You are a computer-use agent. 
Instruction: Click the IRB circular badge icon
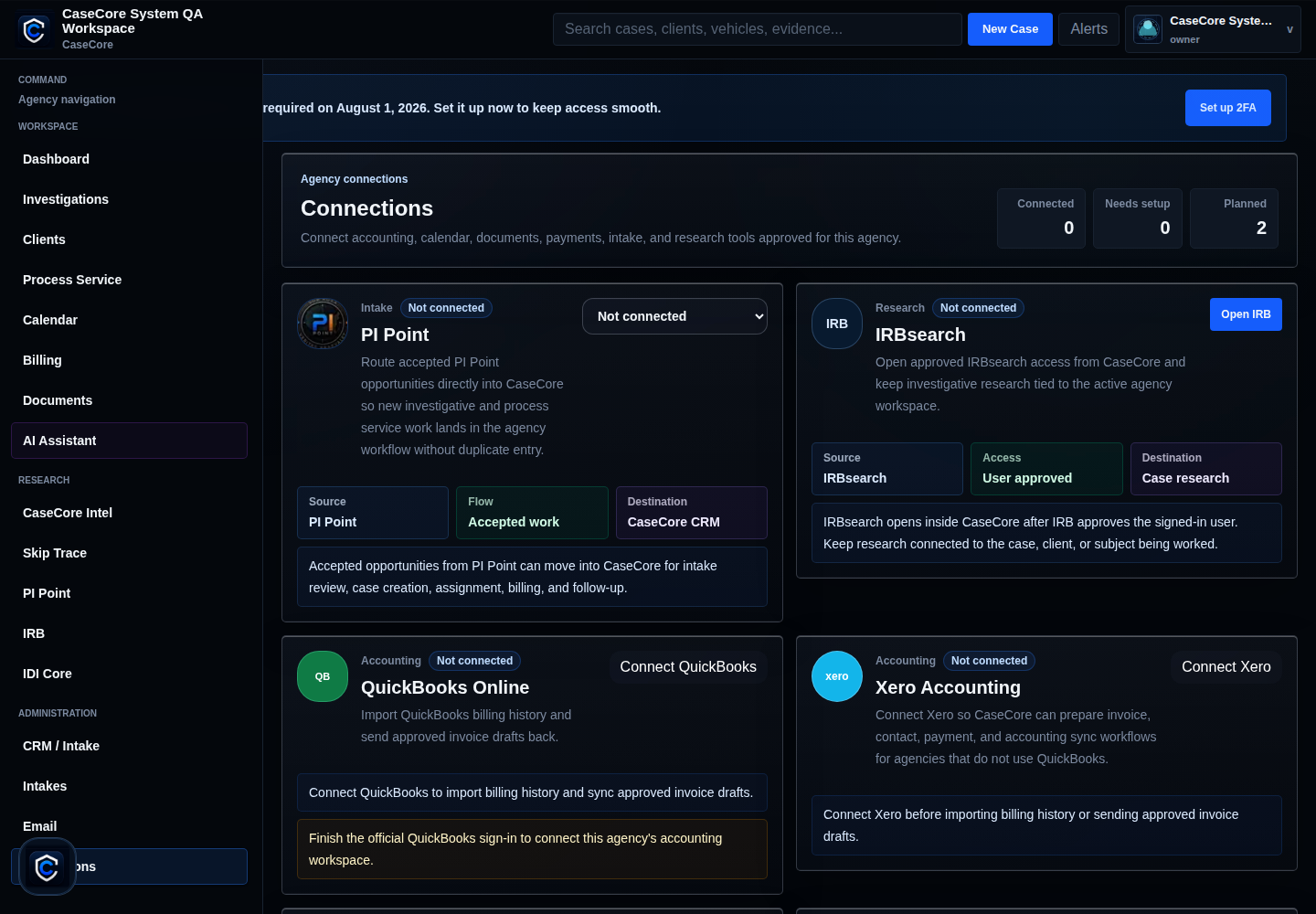coord(837,324)
